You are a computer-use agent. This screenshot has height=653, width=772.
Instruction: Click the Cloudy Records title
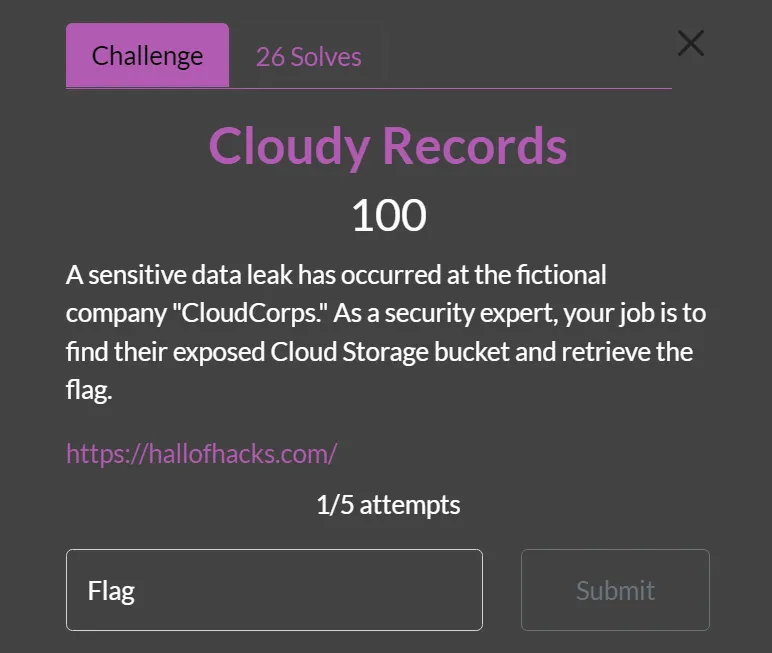[x=387, y=147]
